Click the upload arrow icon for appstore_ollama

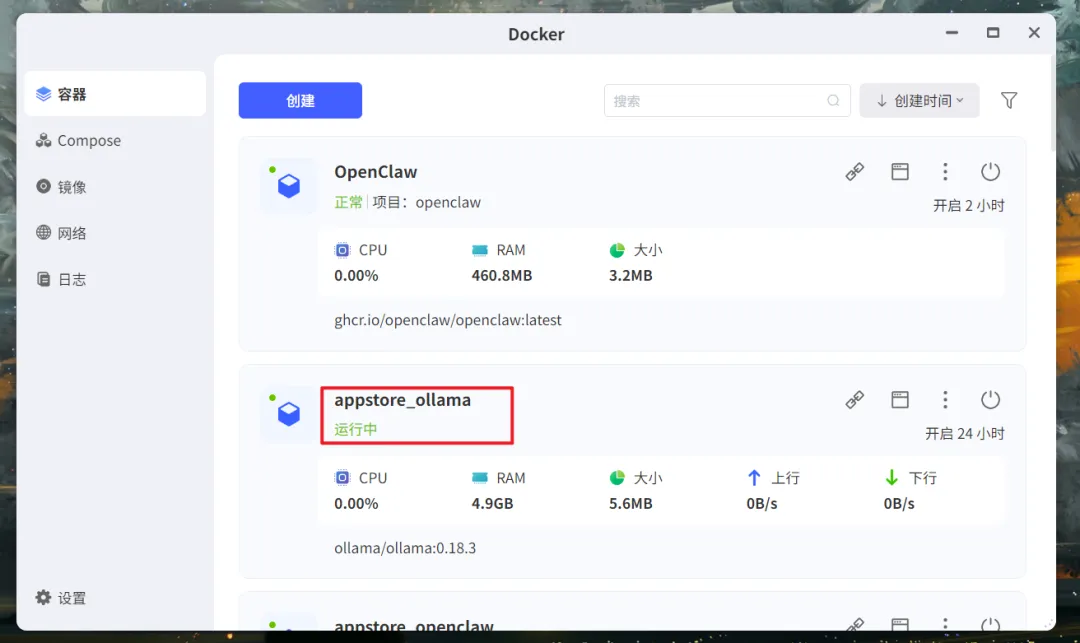click(x=754, y=478)
